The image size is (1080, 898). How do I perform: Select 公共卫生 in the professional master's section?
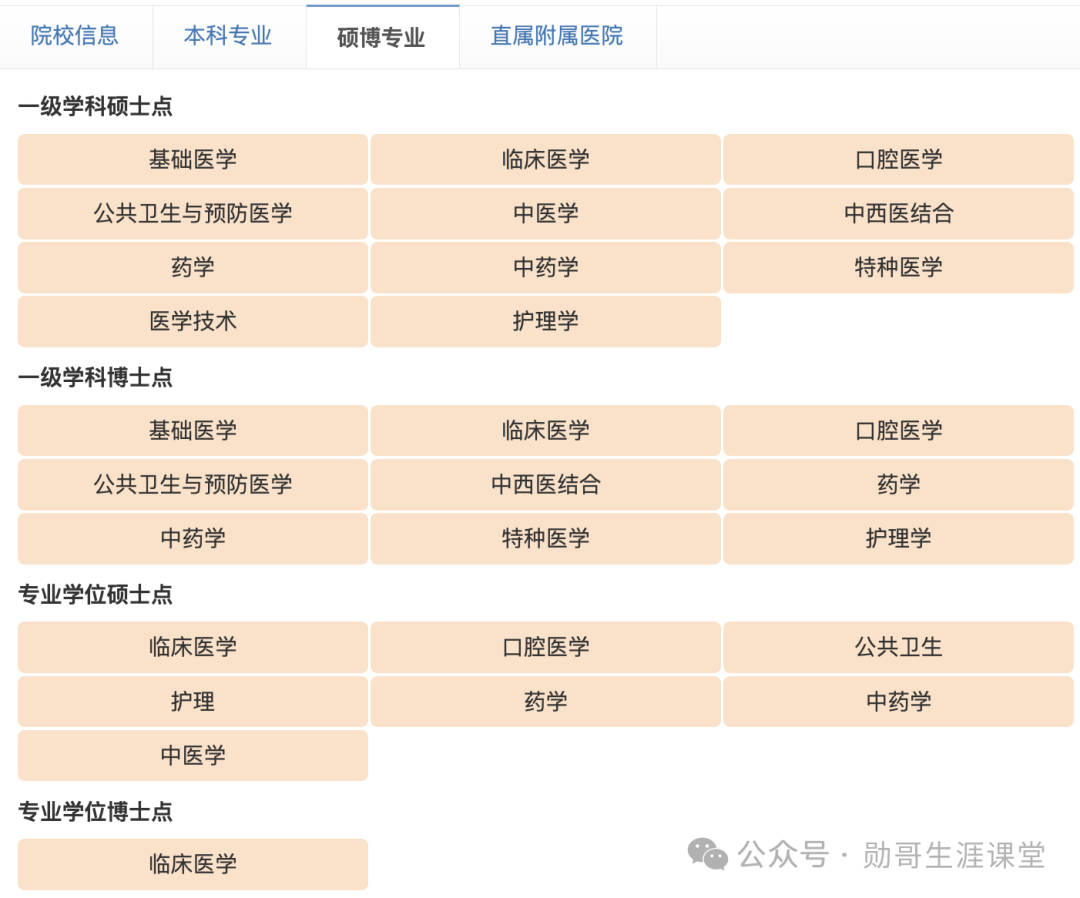pyautogui.click(x=898, y=647)
